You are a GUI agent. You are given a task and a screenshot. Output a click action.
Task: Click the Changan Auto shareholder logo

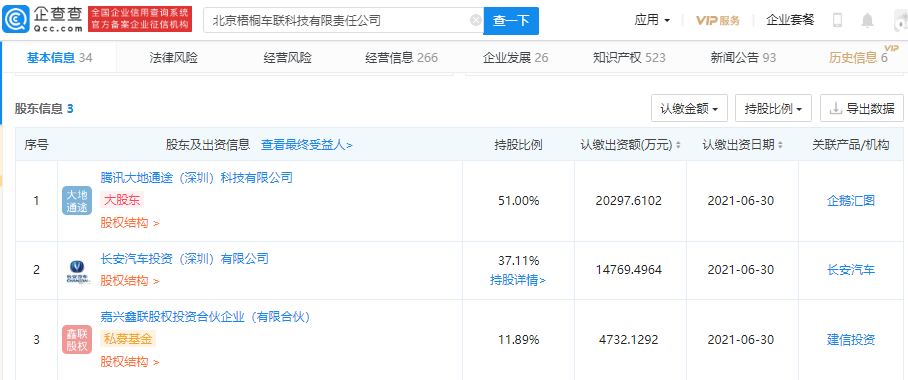coord(77,271)
